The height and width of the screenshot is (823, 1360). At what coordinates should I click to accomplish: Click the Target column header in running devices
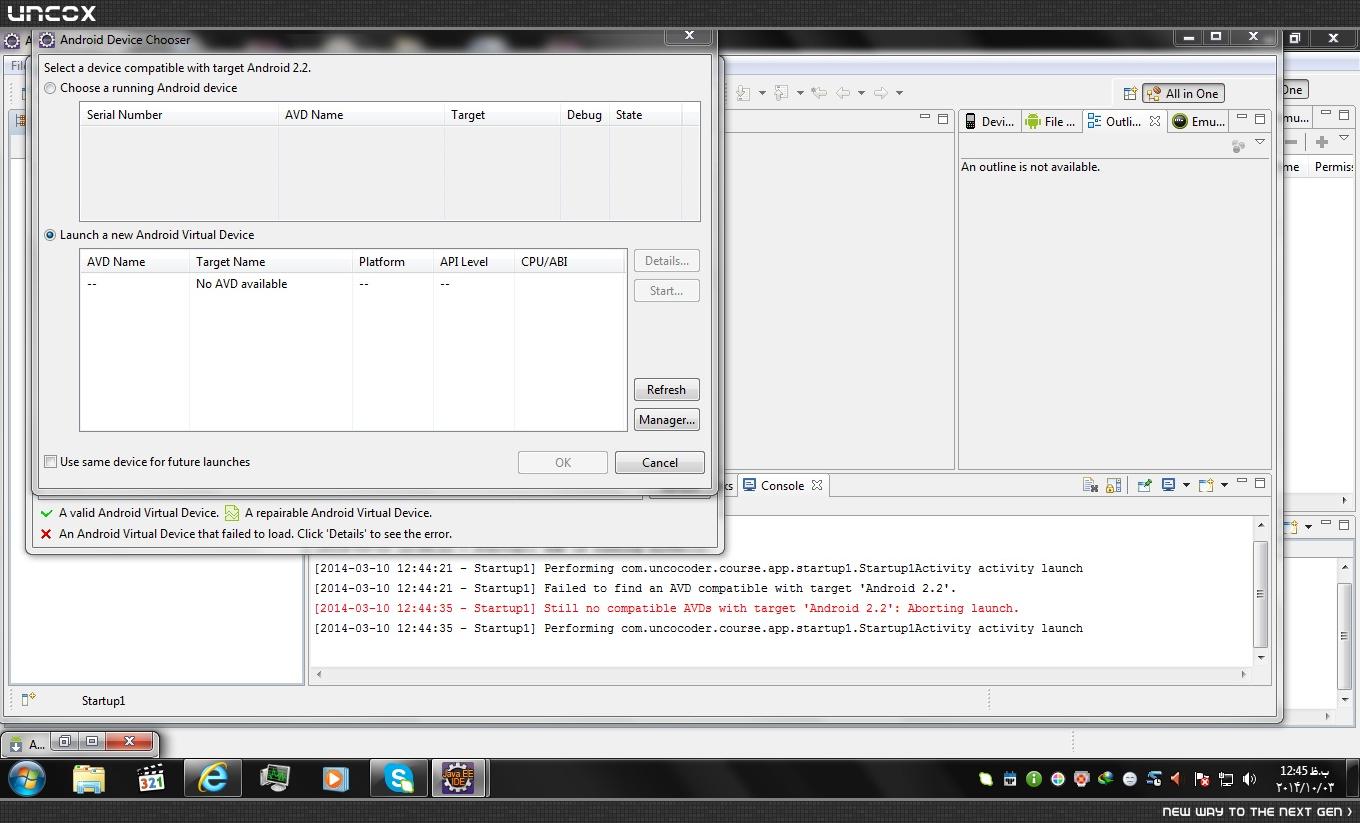tap(502, 115)
